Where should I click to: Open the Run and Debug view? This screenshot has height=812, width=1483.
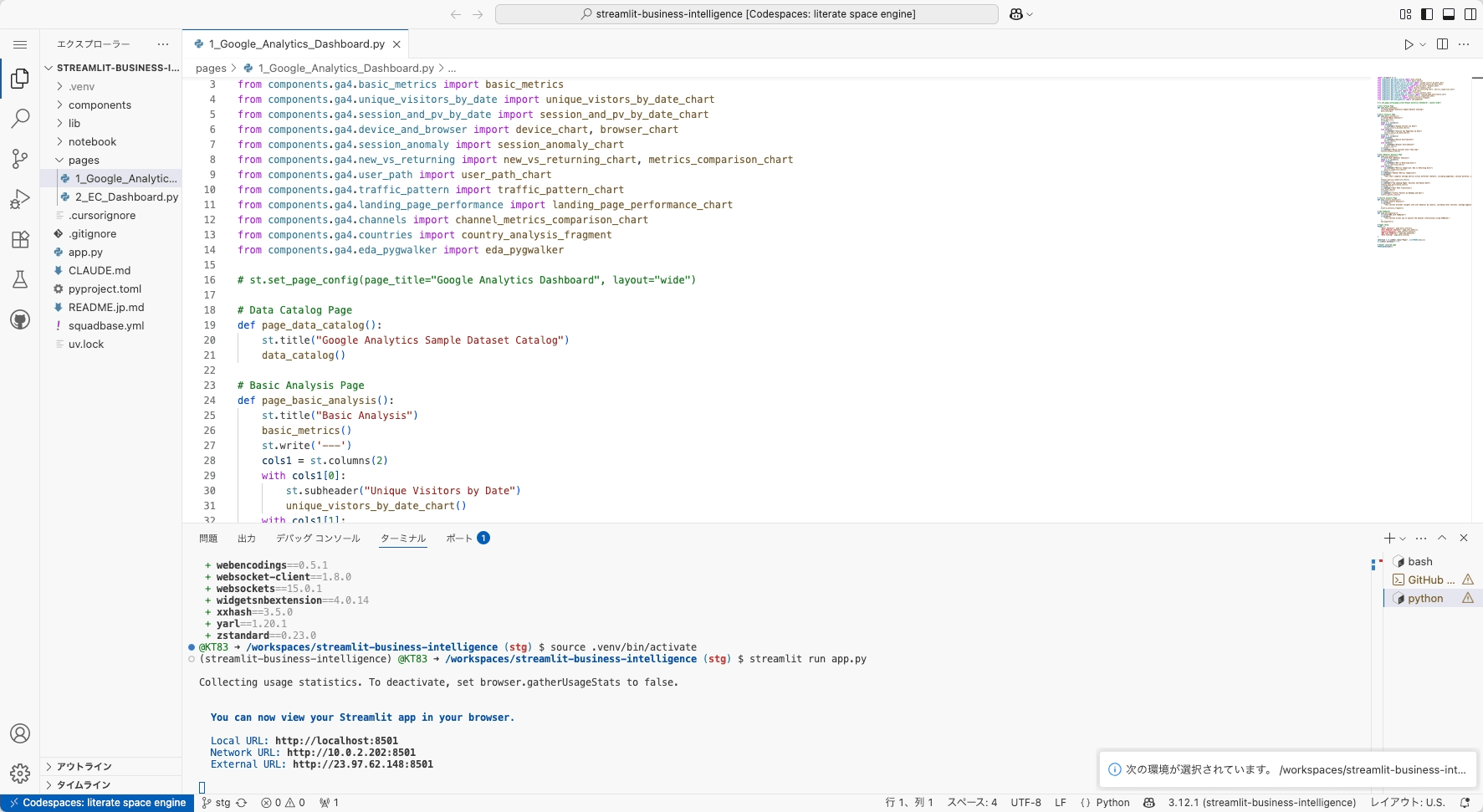point(20,198)
